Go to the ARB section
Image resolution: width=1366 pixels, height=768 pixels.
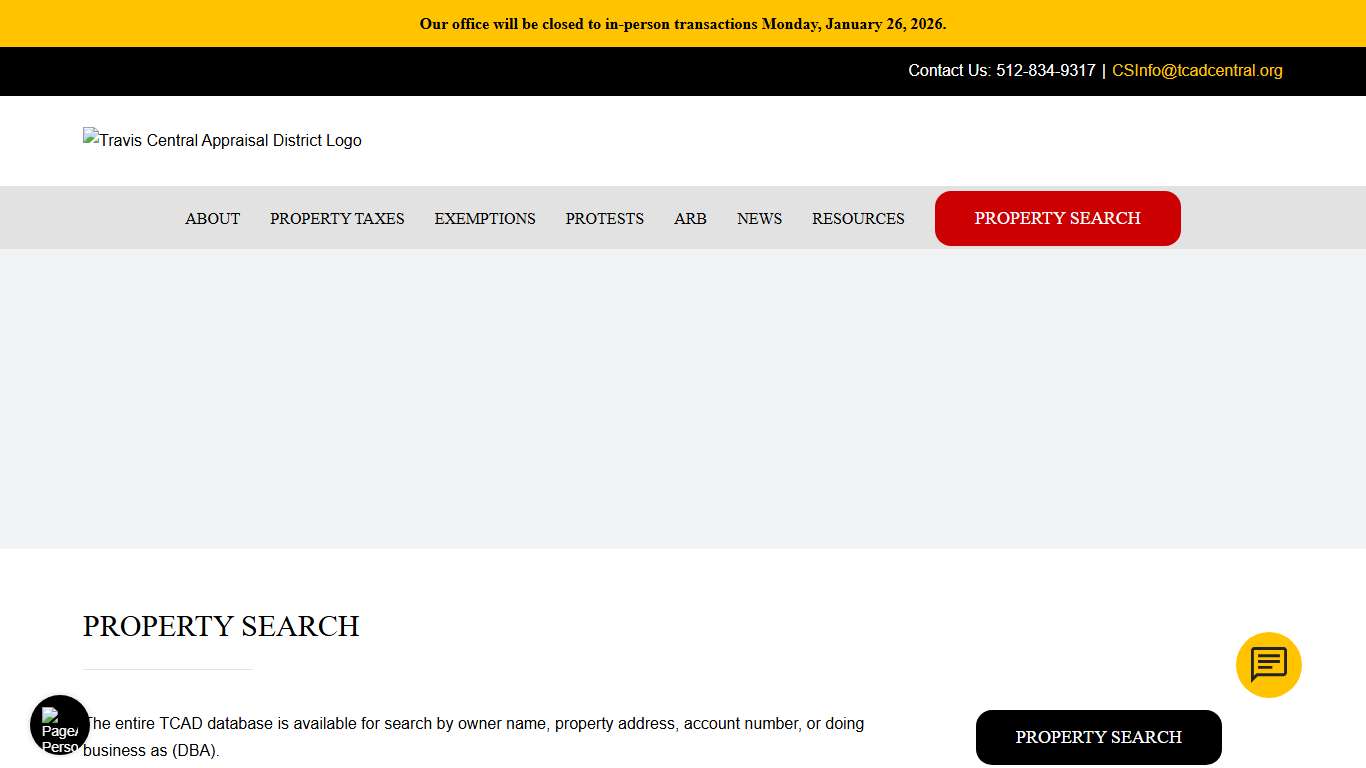(690, 218)
